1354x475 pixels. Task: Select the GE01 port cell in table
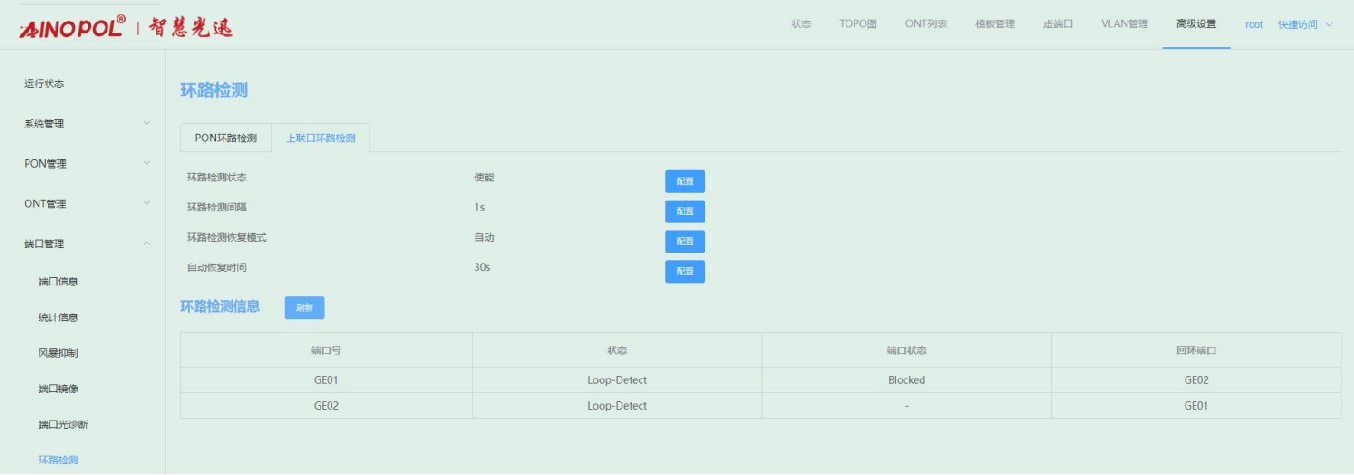(x=326, y=380)
